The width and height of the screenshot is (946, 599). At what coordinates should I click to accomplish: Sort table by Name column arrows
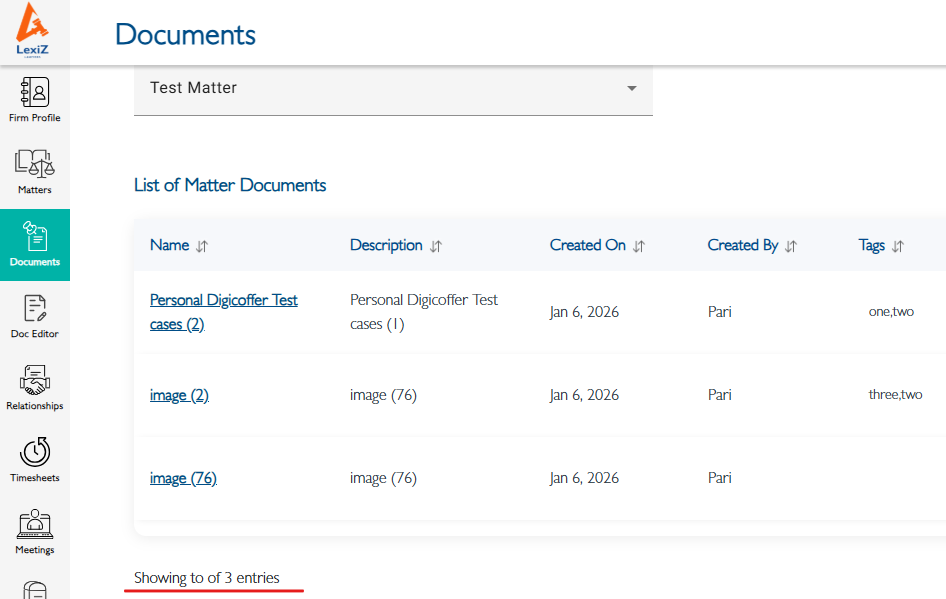click(x=202, y=246)
